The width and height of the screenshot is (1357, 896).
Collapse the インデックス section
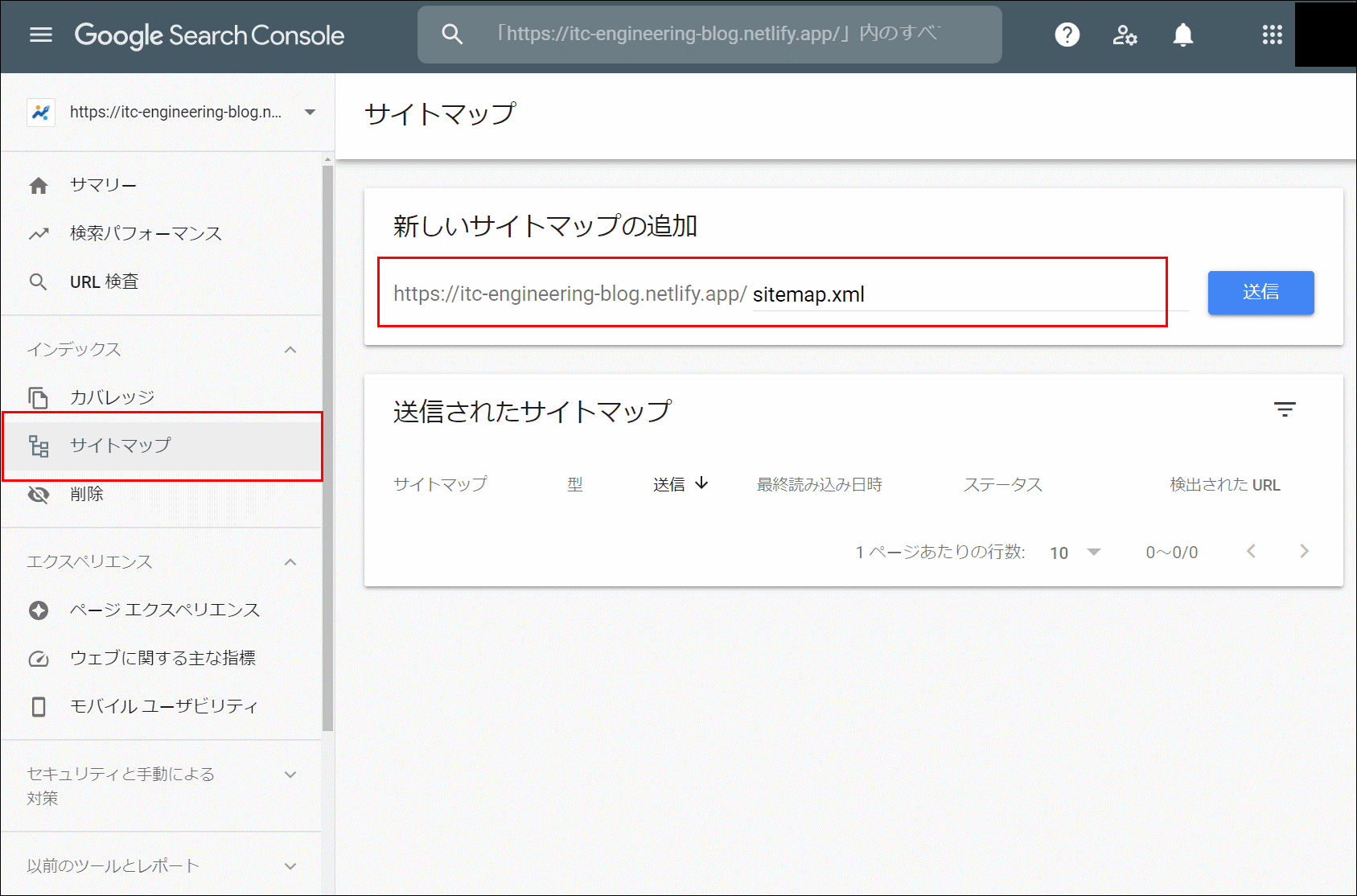click(290, 349)
